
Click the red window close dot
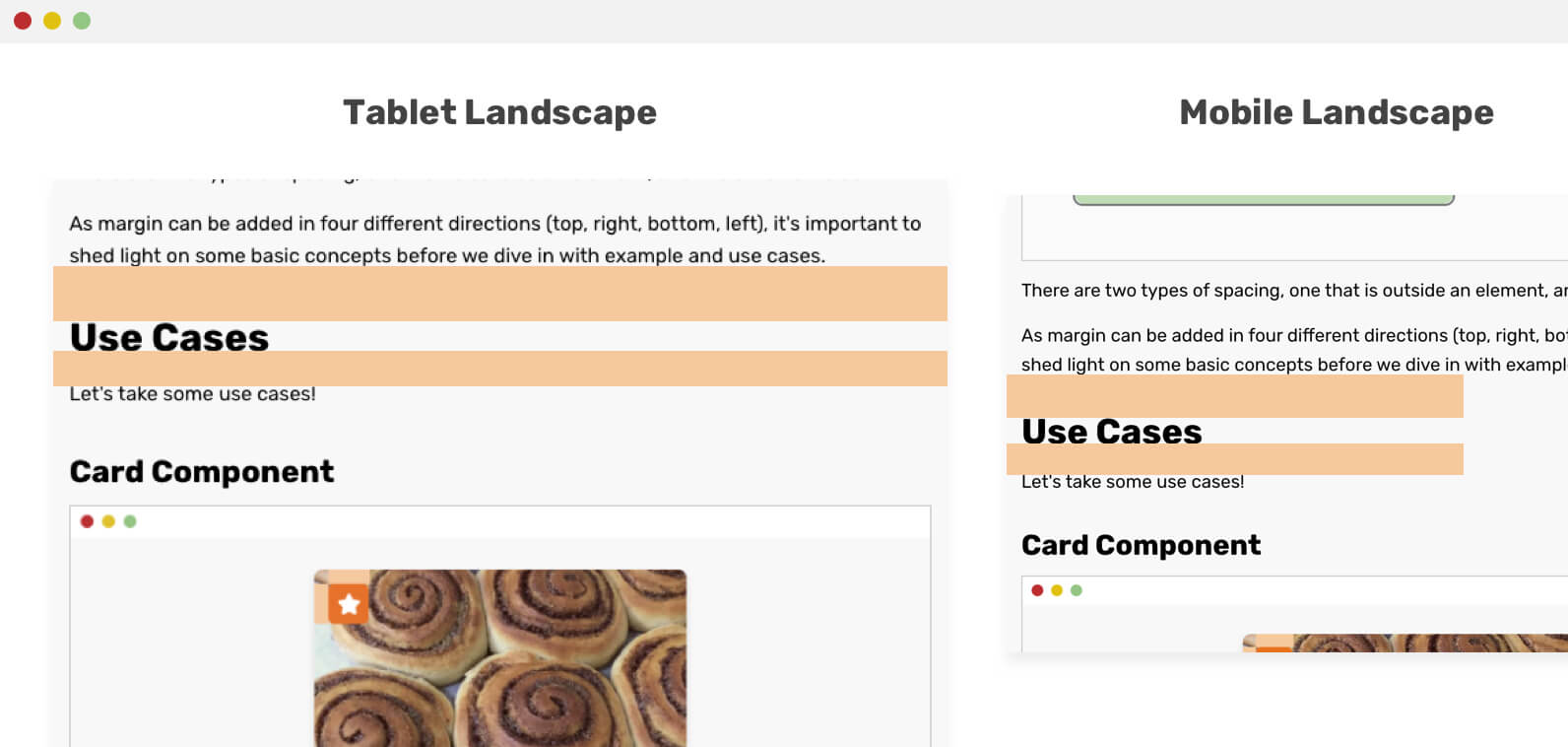(x=23, y=21)
